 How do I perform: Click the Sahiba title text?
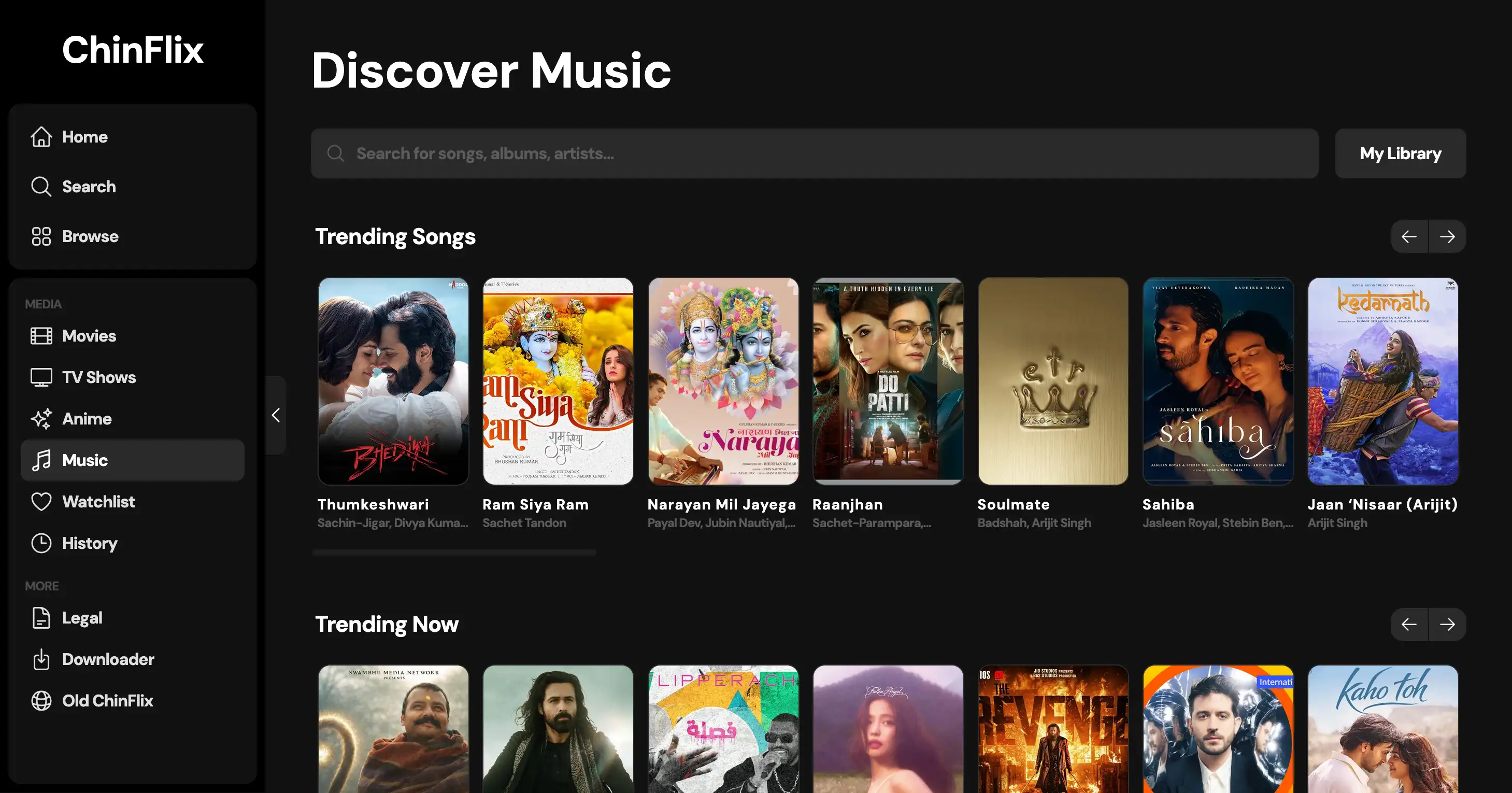pos(1168,504)
